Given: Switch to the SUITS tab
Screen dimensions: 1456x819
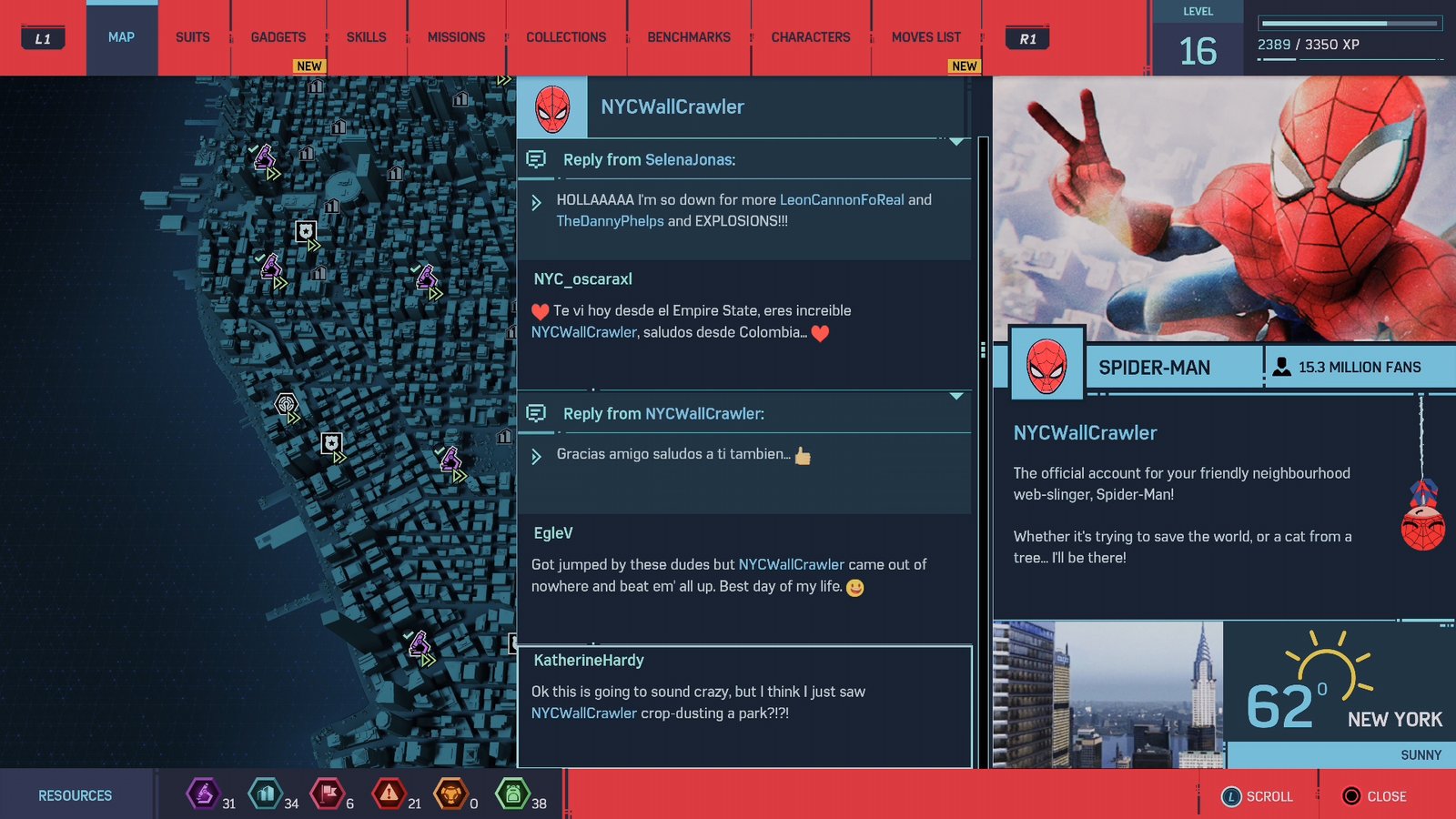Looking at the screenshot, I should (193, 37).
